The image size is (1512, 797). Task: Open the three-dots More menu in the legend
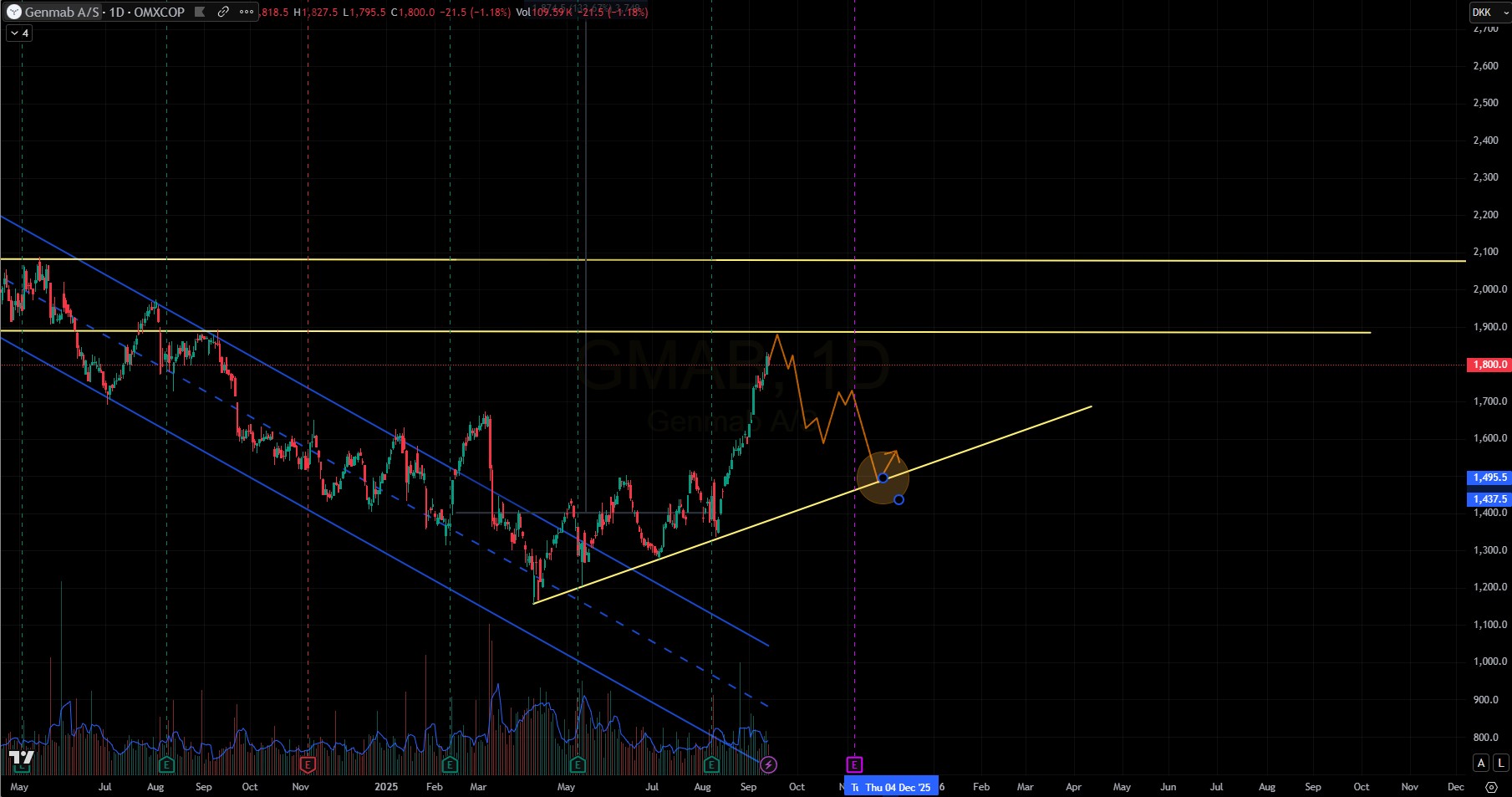click(x=247, y=12)
